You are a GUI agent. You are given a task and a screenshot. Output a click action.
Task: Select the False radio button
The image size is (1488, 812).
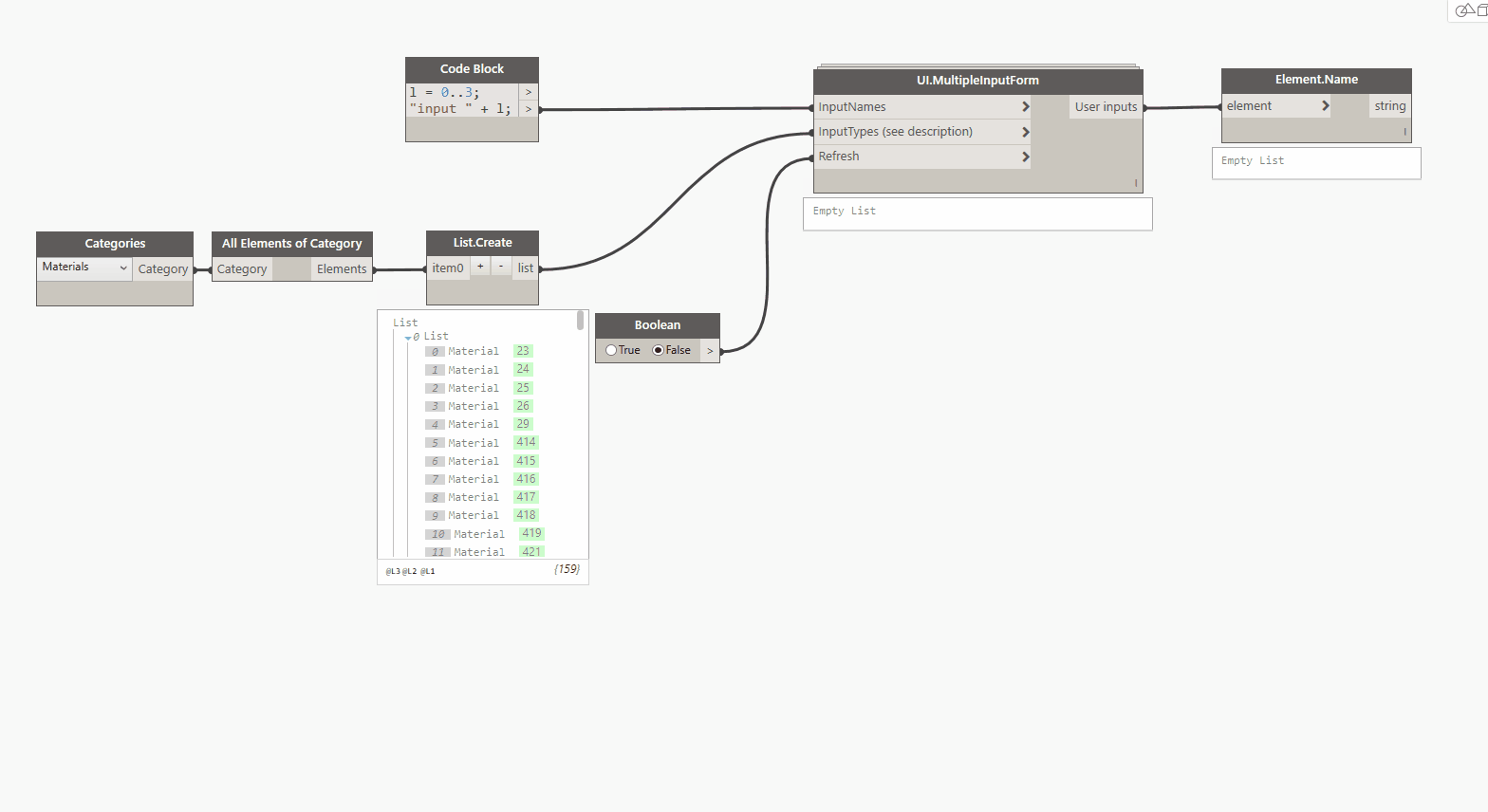click(659, 350)
